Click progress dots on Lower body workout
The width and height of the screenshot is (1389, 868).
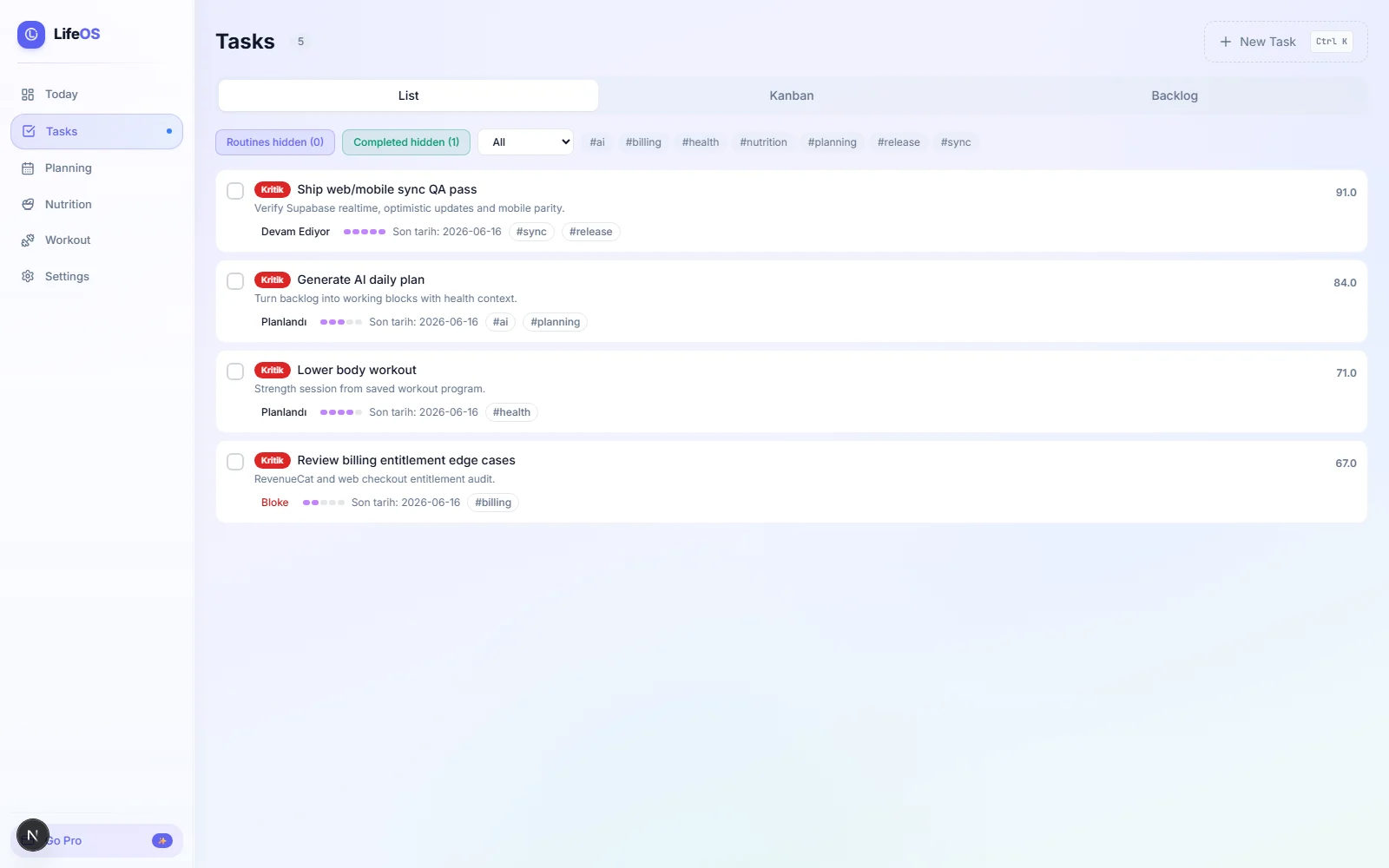[x=341, y=412]
